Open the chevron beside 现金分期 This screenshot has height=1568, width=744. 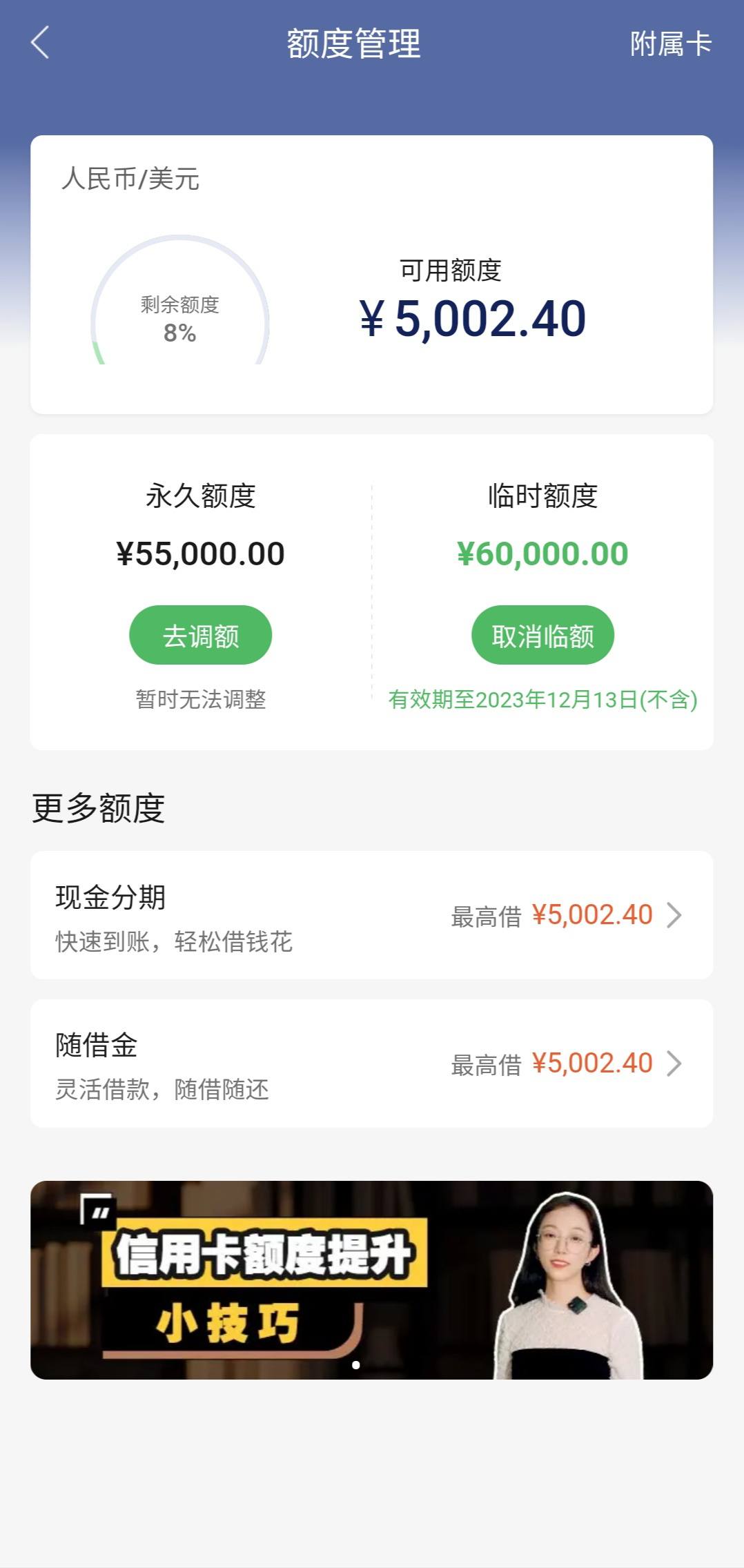click(x=674, y=915)
